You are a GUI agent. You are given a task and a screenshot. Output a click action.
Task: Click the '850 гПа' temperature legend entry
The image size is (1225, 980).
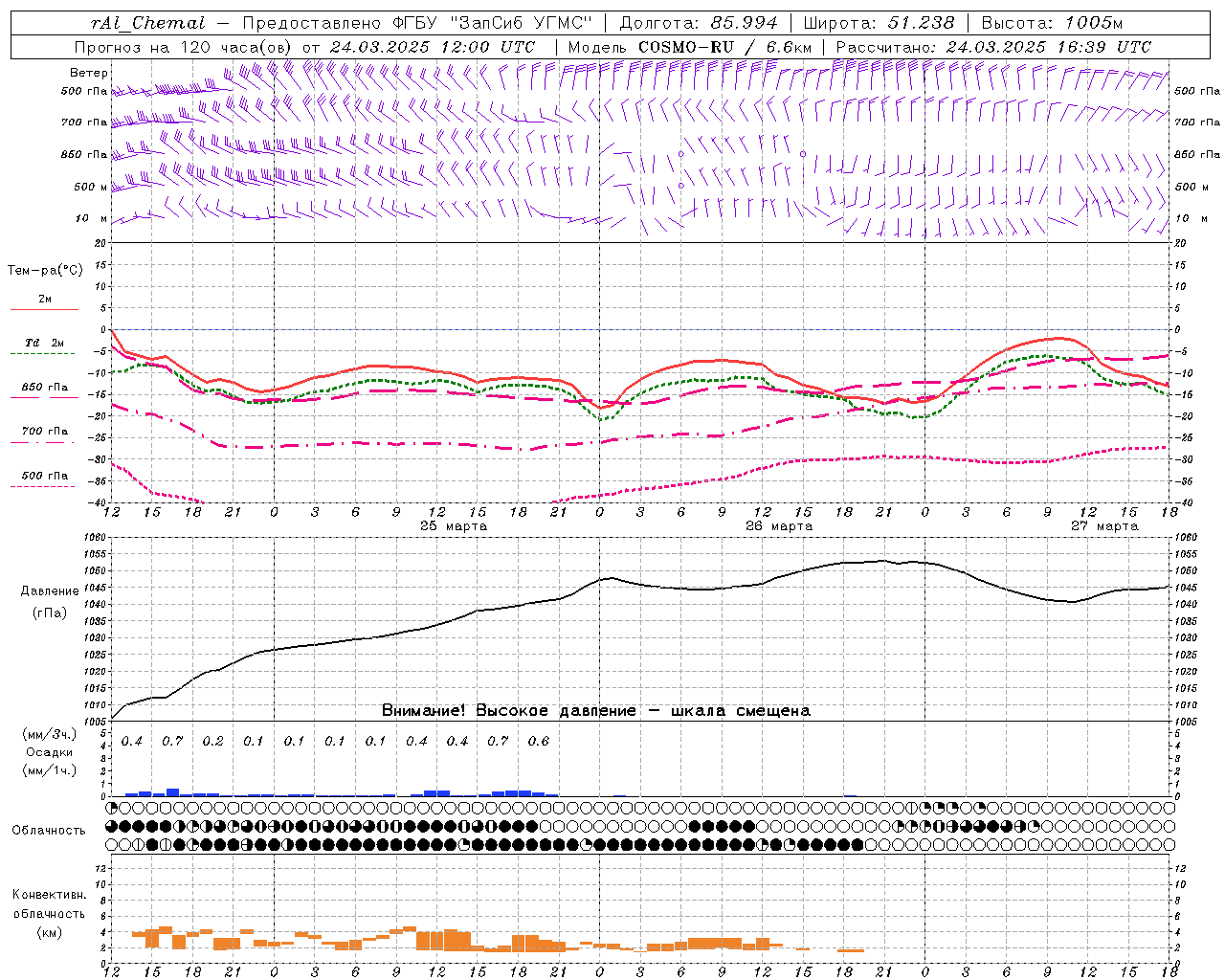(44, 388)
